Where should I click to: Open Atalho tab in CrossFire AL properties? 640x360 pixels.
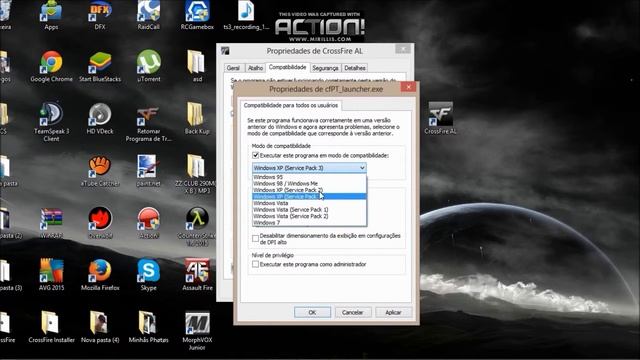(256, 68)
